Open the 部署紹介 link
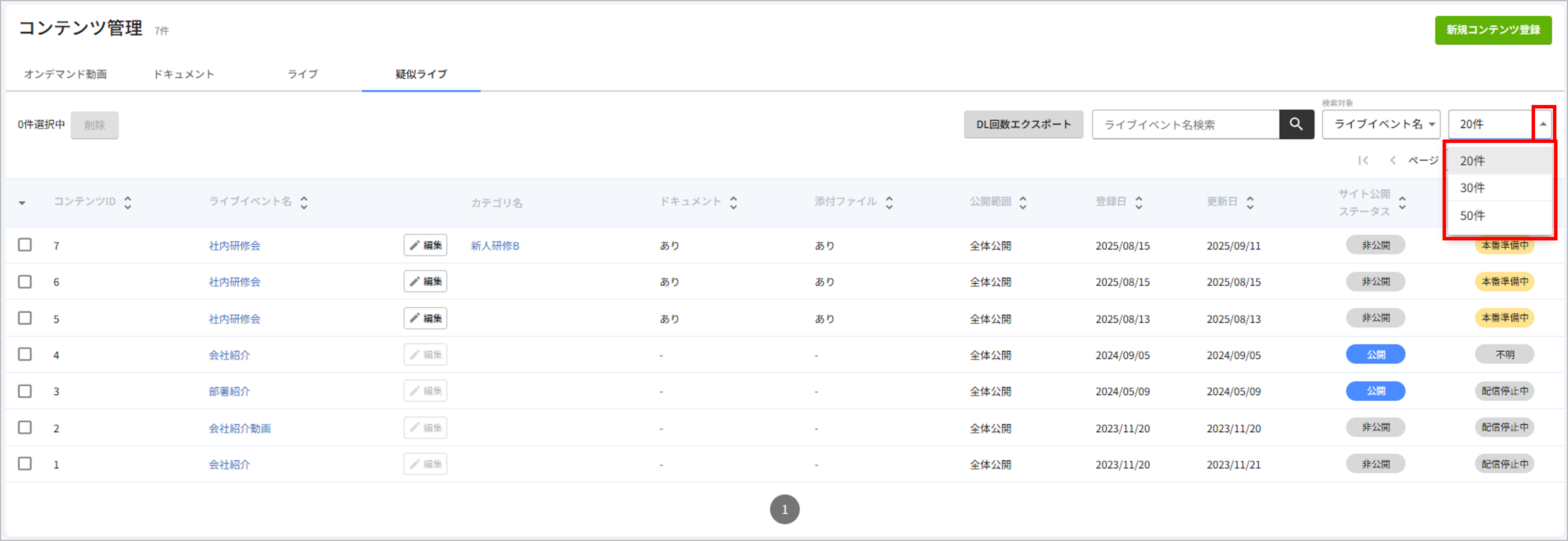This screenshot has height=541, width=1568. pos(230,391)
